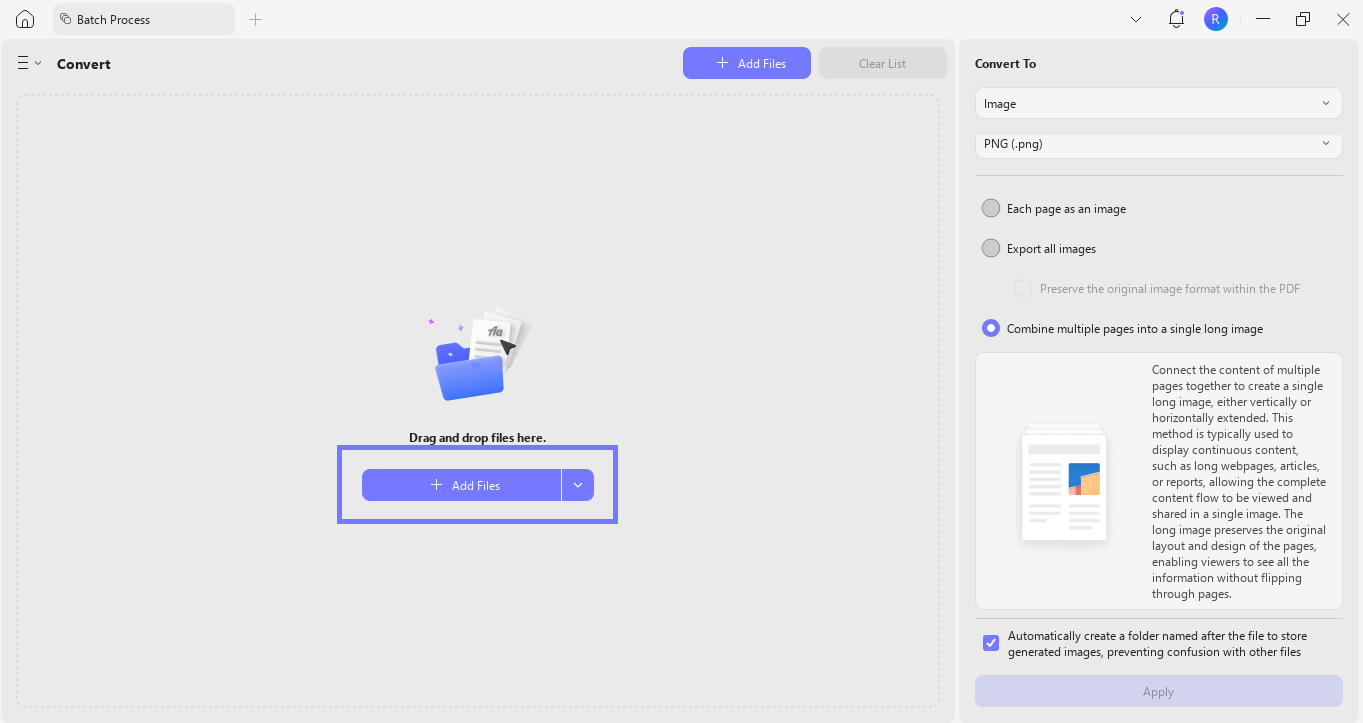Click the Clear List button

coord(883,63)
